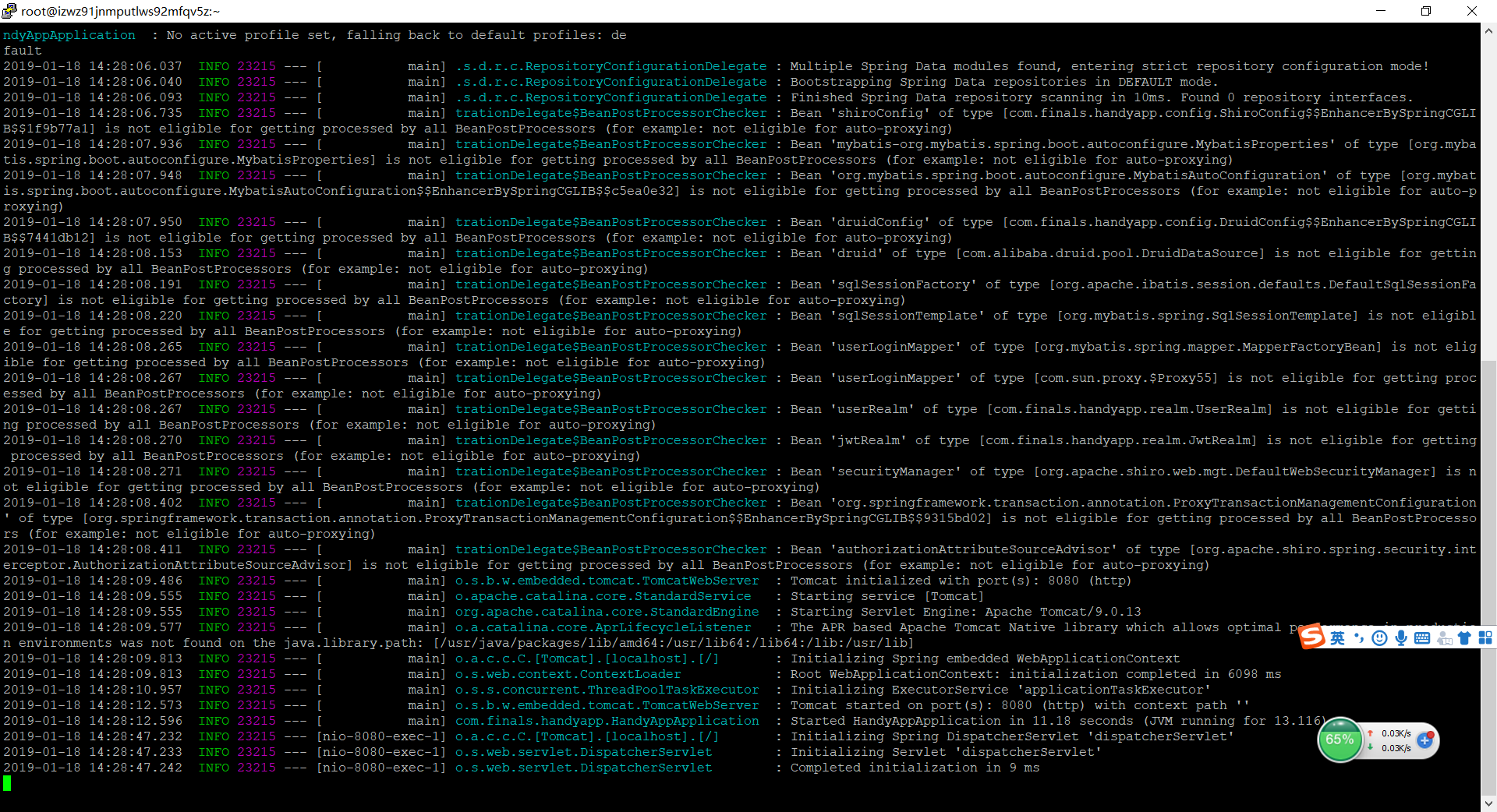Click bean name 'jwtRealm' in log
This screenshot has width=1497, height=812.
[869, 440]
